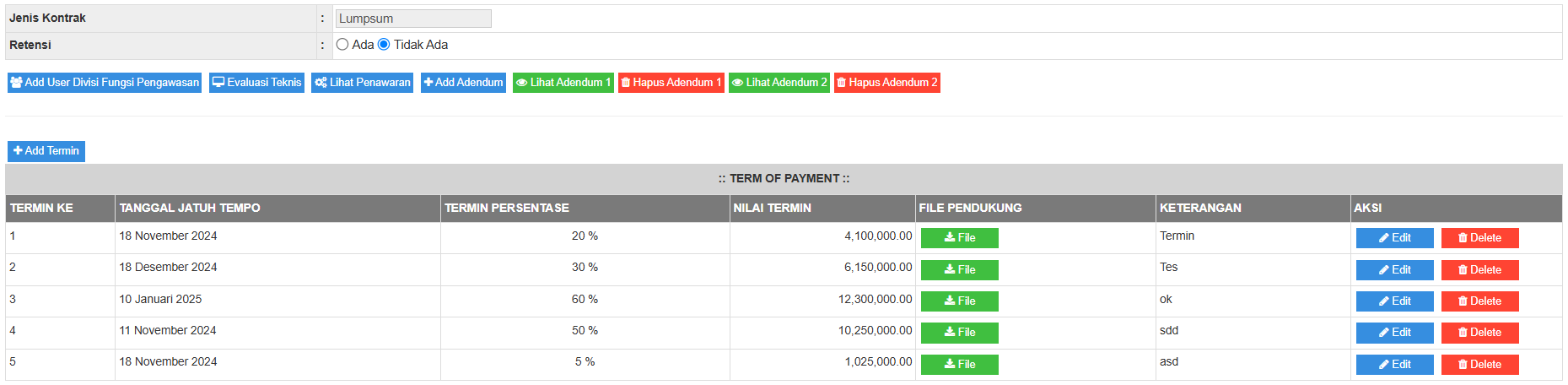Click the Jenis Kontrak Lumpsum field

pyautogui.click(x=413, y=19)
